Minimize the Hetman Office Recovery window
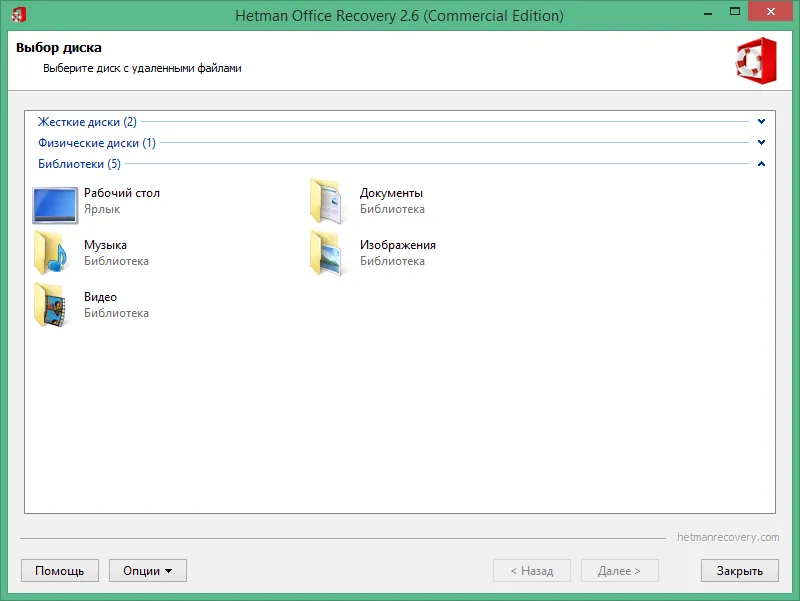800x601 pixels. point(708,12)
